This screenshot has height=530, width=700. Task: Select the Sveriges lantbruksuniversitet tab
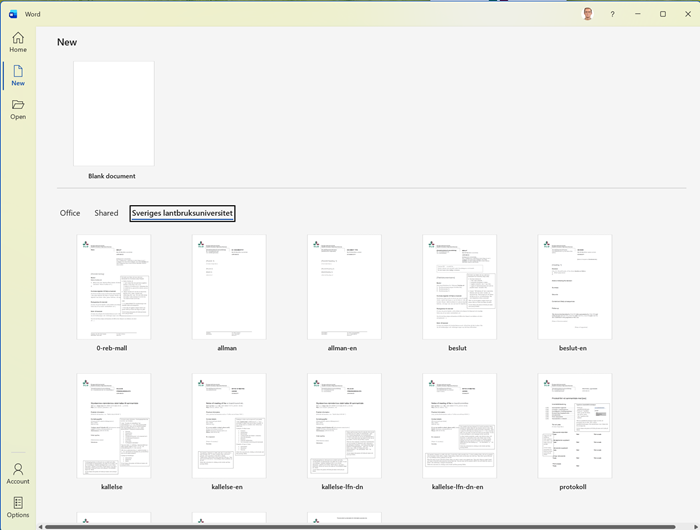point(182,213)
